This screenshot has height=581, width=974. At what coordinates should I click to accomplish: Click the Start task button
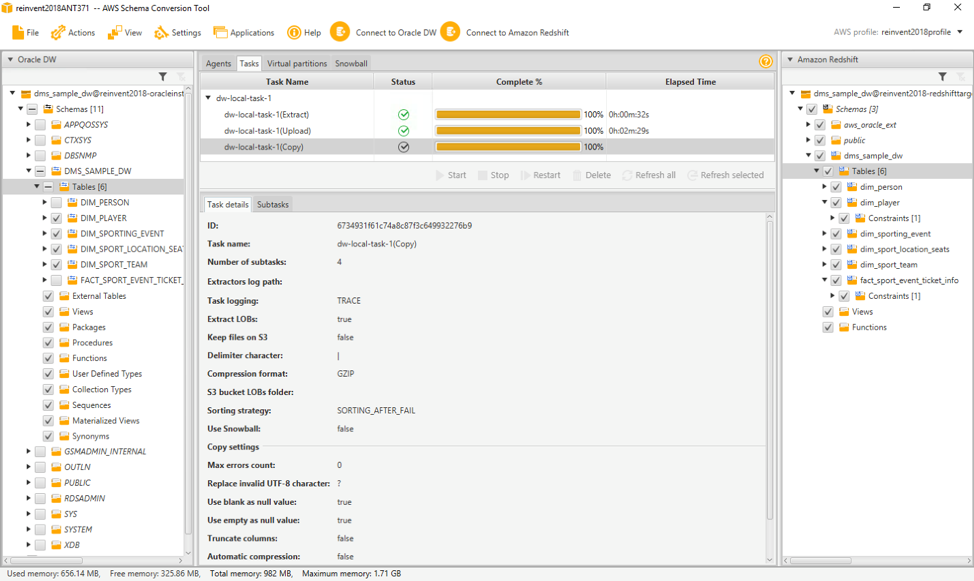(x=451, y=175)
